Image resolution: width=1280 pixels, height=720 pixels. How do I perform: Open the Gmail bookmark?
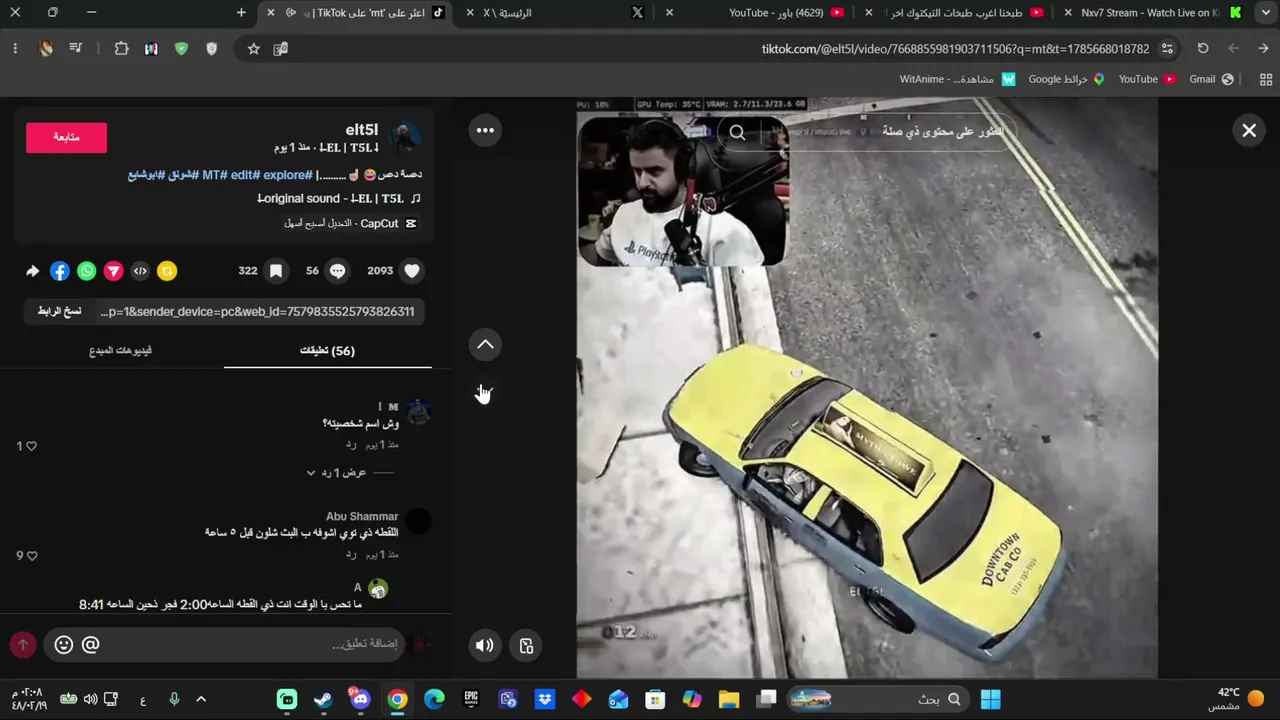pos(1211,79)
